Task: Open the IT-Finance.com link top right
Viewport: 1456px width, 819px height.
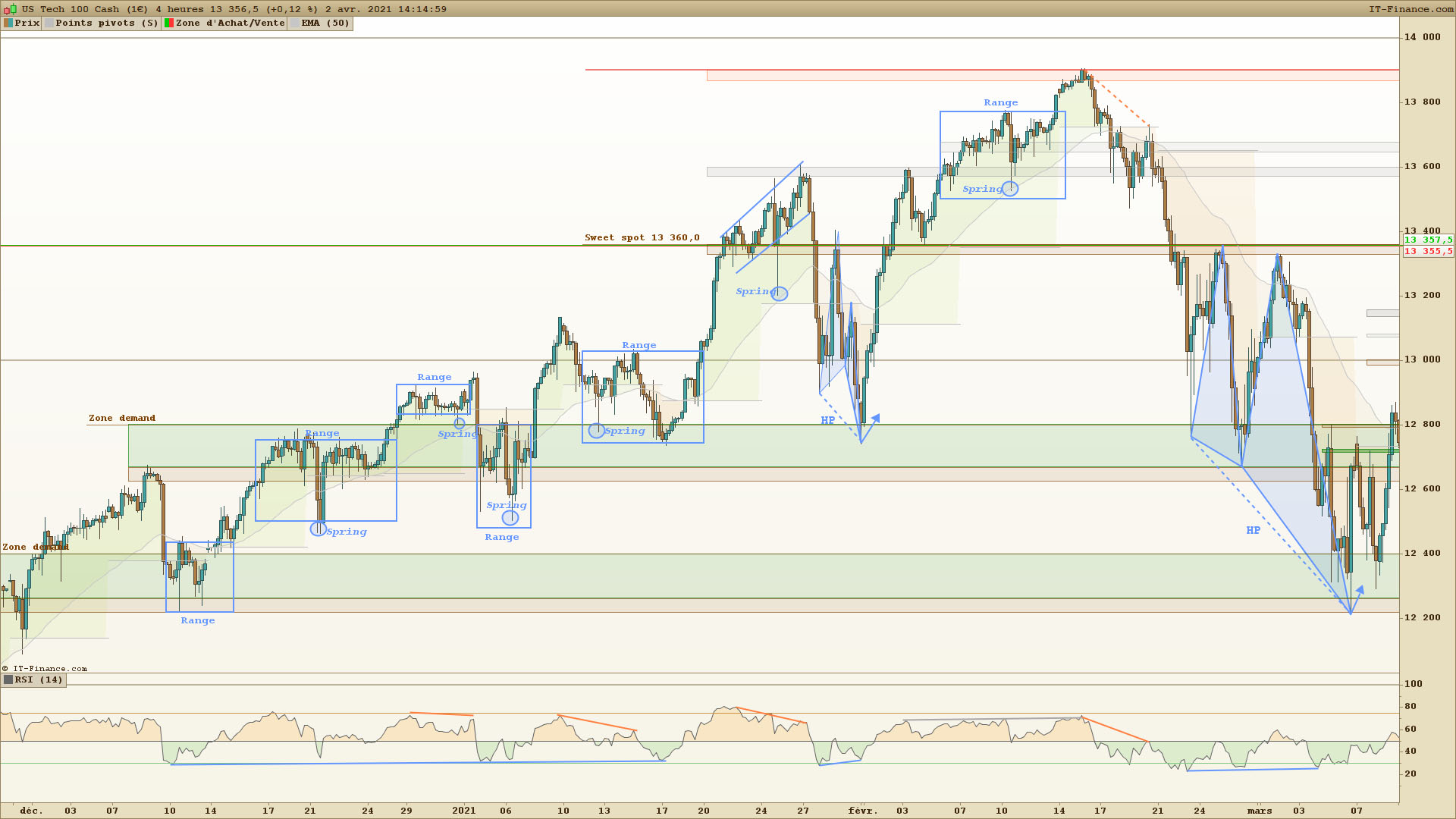Action: point(1410,9)
